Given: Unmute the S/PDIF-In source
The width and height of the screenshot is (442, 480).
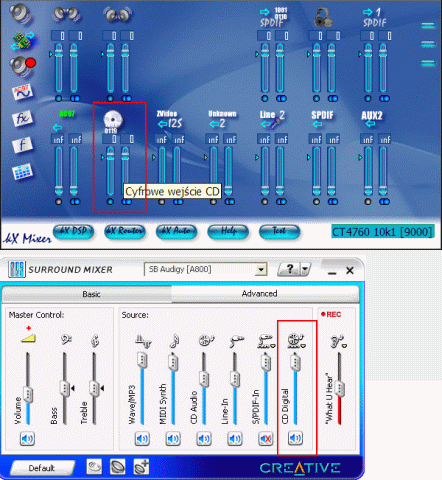Looking at the screenshot, I should pos(266,439).
